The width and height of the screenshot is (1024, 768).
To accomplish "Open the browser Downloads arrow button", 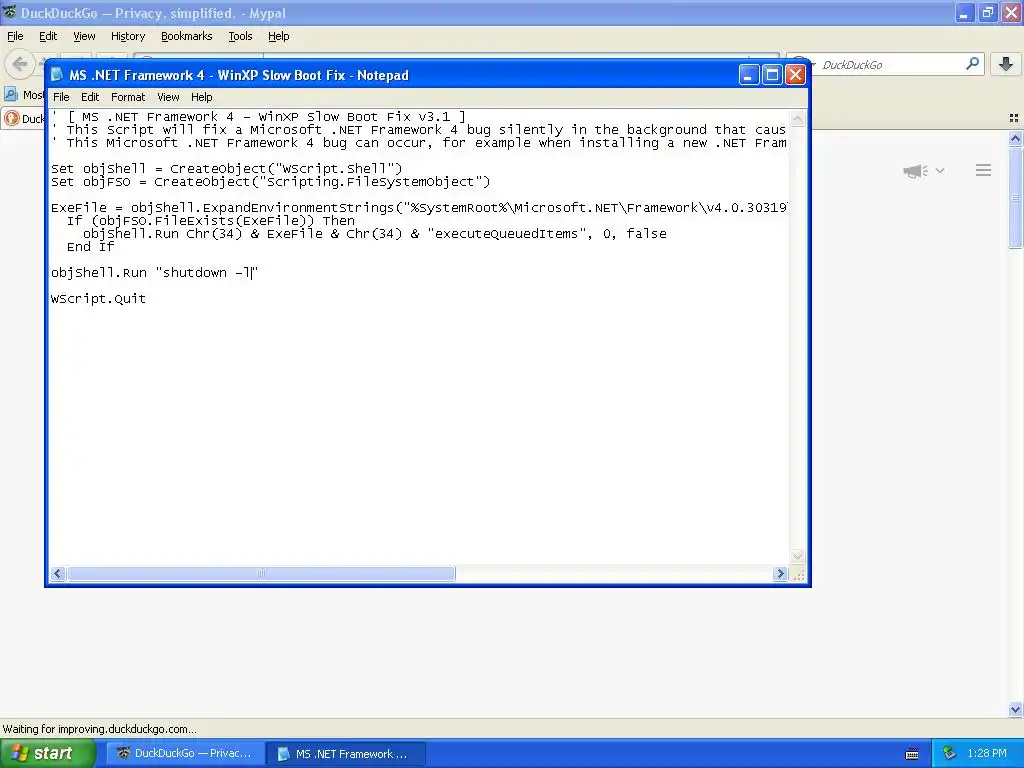I will (1006, 64).
